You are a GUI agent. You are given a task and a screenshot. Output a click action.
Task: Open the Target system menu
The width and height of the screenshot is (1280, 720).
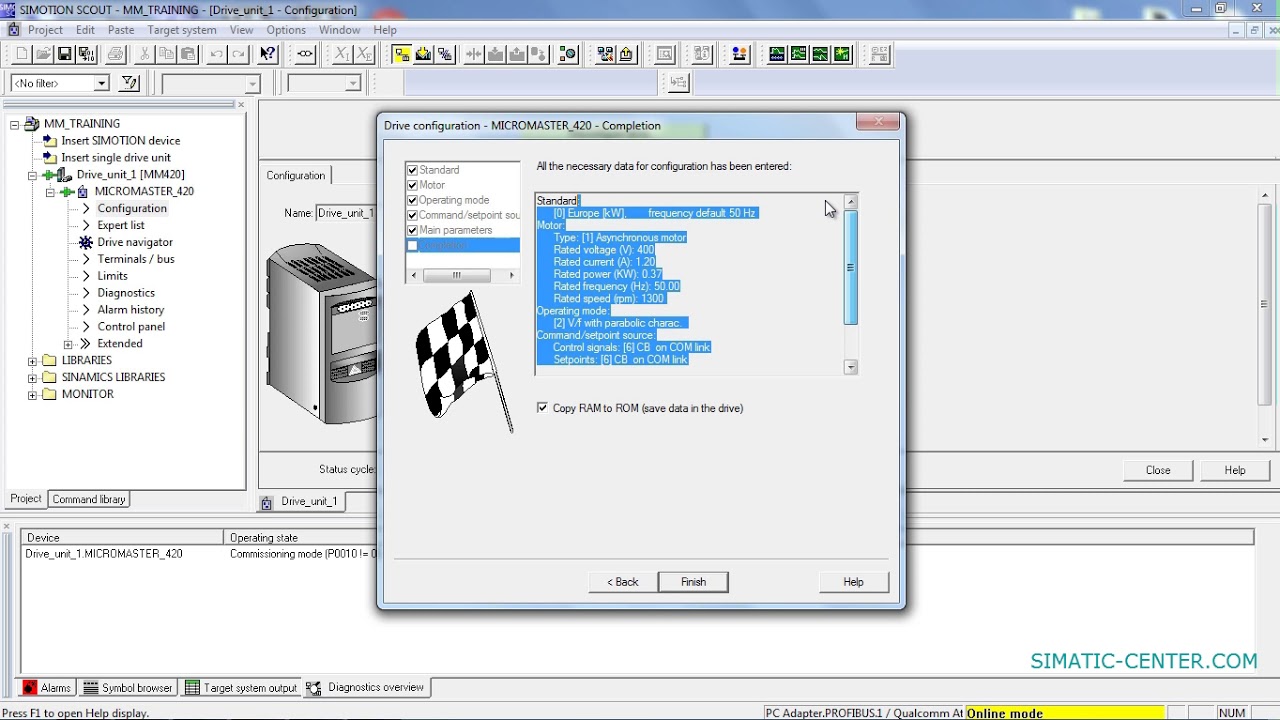tap(182, 30)
